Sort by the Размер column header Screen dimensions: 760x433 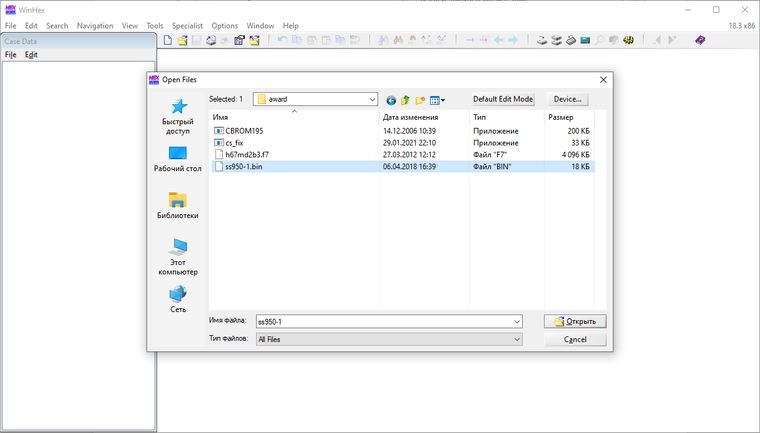pyautogui.click(x=570, y=117)
